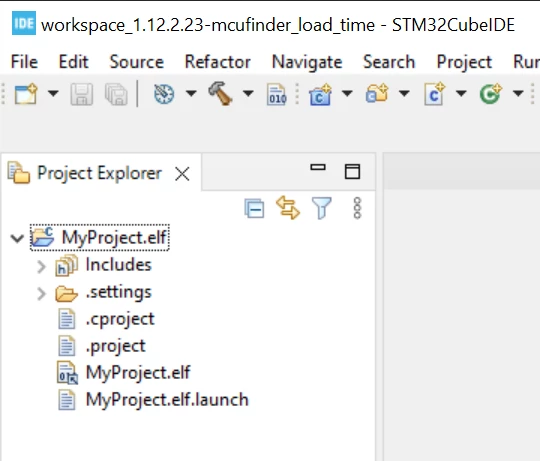Open the New wizard dropdown arrow
The height and width of the screenshot is (461, 540).
coord(53,93)
